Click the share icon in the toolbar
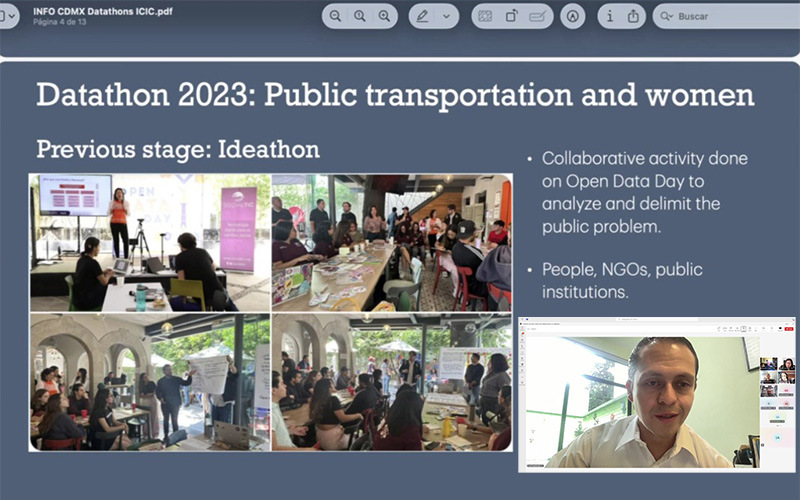This screenshot has width=800, height=500. pos(634,16)
